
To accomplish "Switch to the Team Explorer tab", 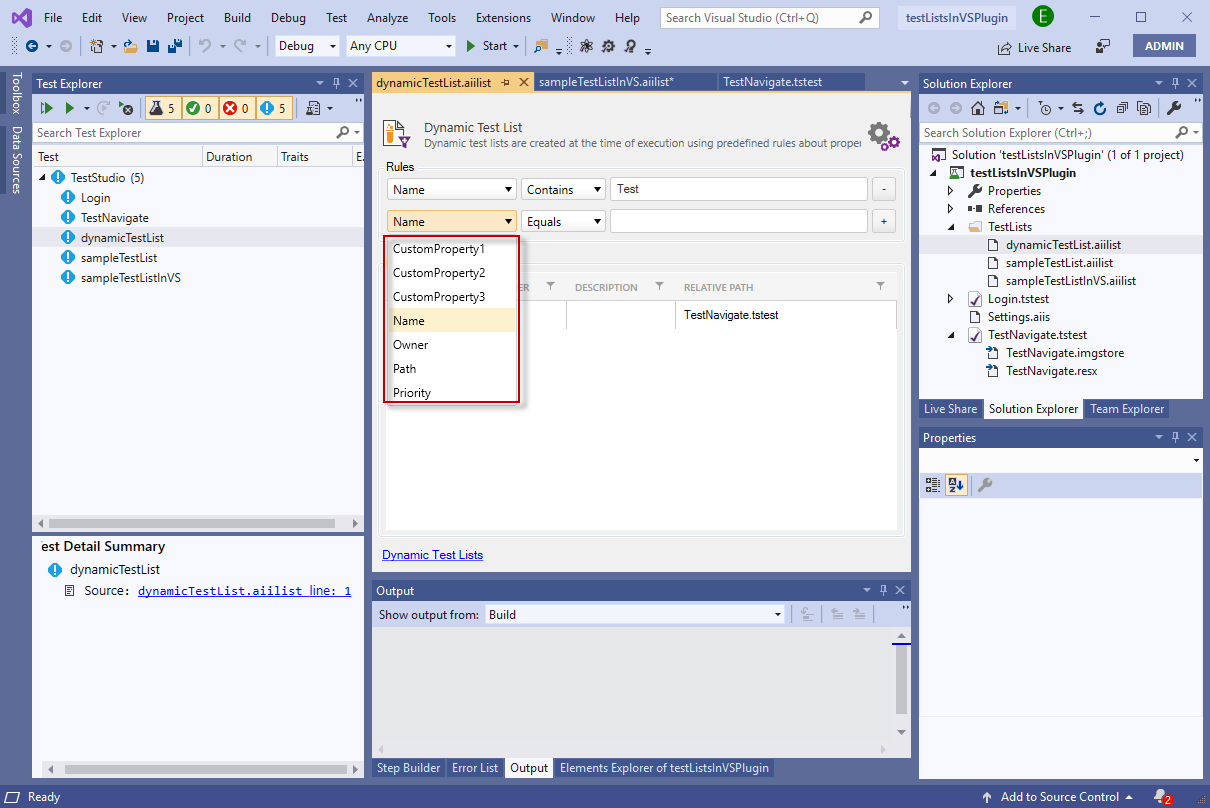I will [x=1127, y=409].
